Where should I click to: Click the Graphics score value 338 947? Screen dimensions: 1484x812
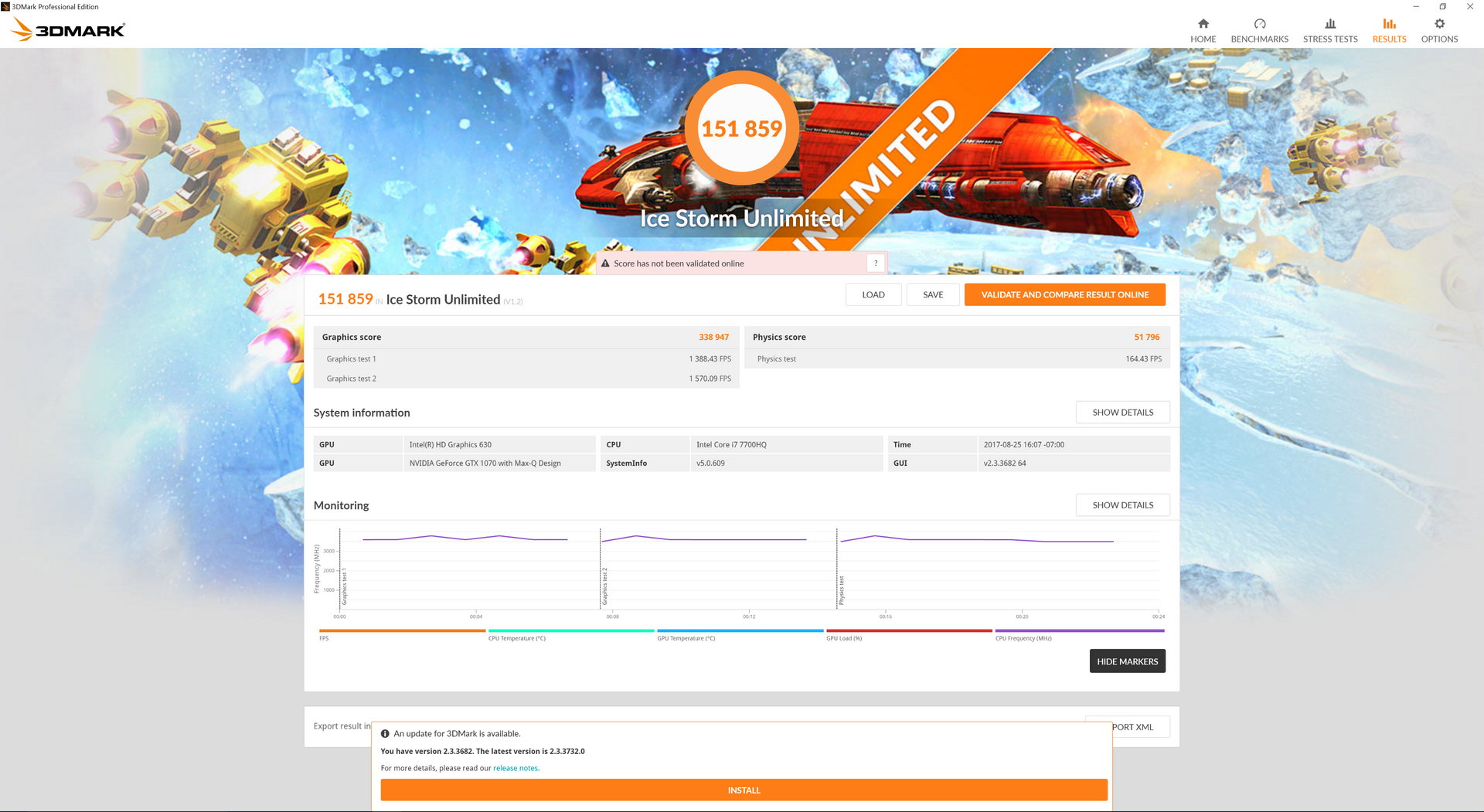tap(713, 338)
